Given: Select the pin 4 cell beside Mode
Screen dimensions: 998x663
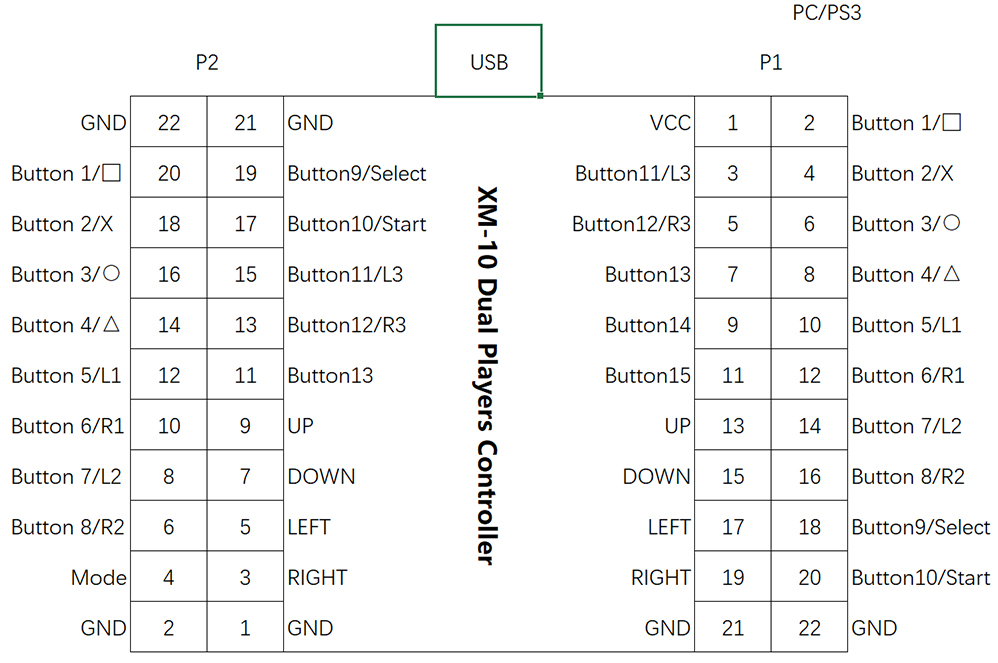Looking at the screenshot, I should [169, 578].
